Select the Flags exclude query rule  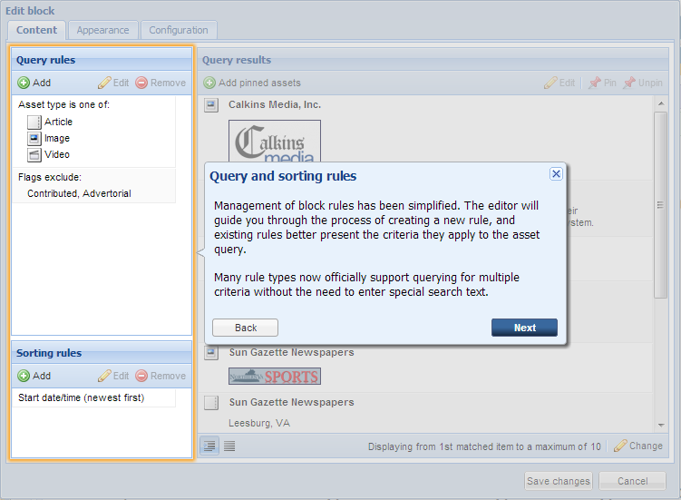click(x=78, y=186)
